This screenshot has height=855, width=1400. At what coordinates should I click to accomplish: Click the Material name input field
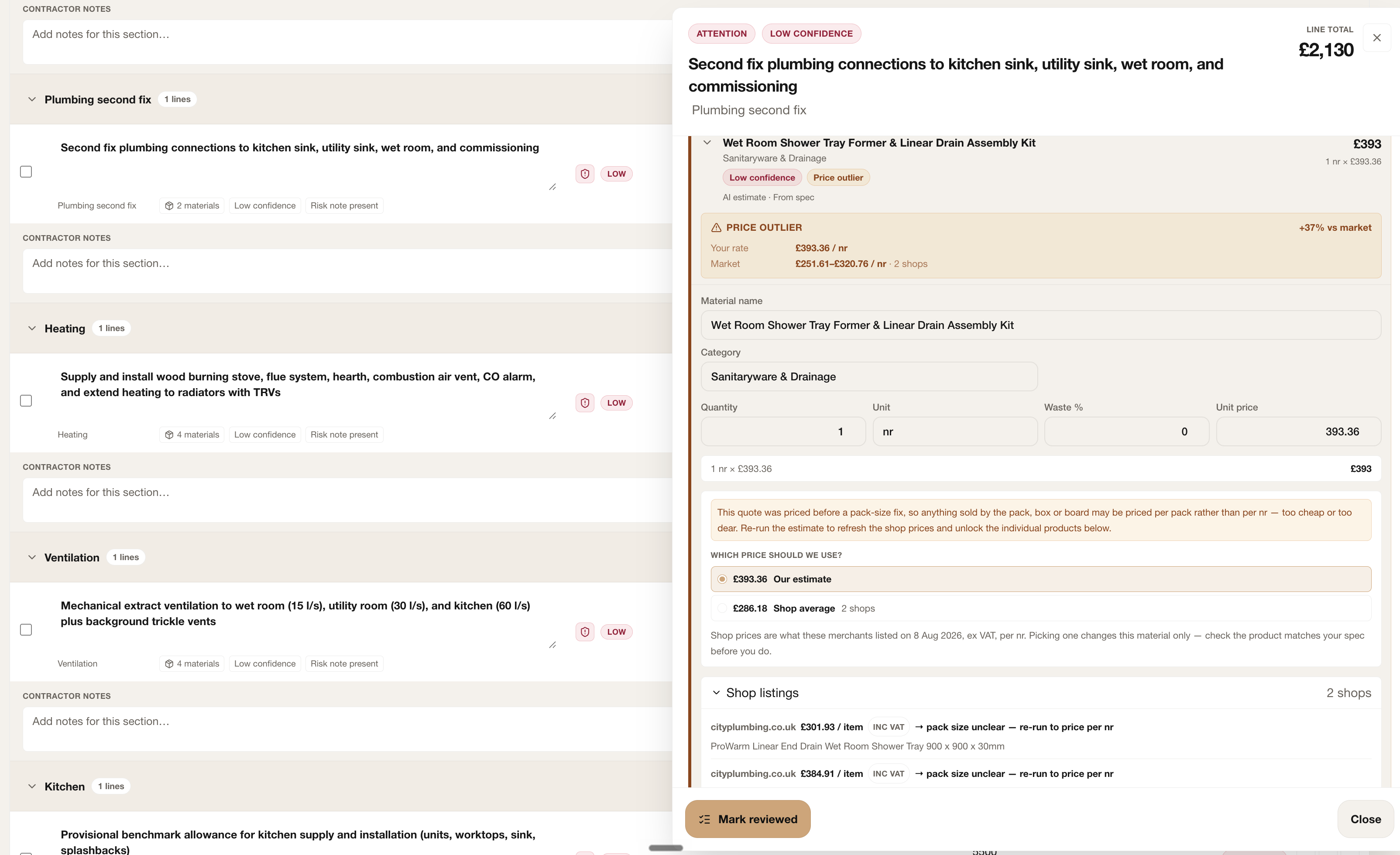coord(1040,325)
